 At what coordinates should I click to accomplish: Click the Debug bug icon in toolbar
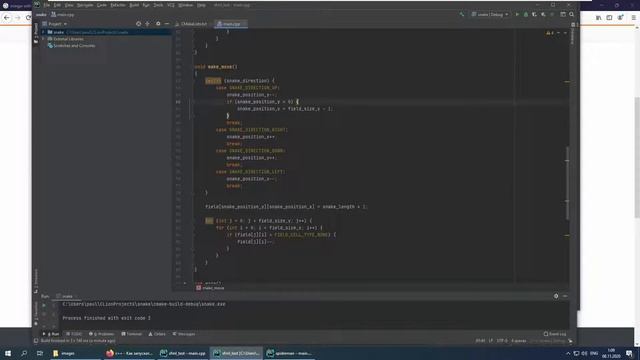[x=526, y=14]
